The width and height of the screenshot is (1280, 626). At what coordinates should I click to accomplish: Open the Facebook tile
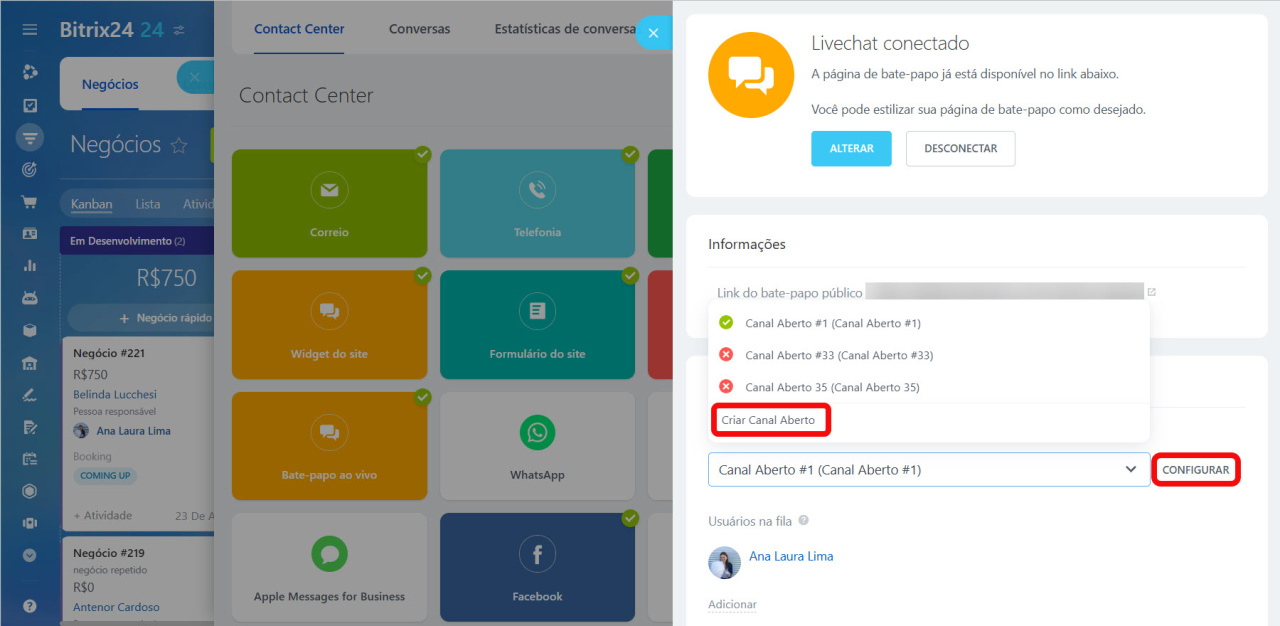tap(537, 567)
